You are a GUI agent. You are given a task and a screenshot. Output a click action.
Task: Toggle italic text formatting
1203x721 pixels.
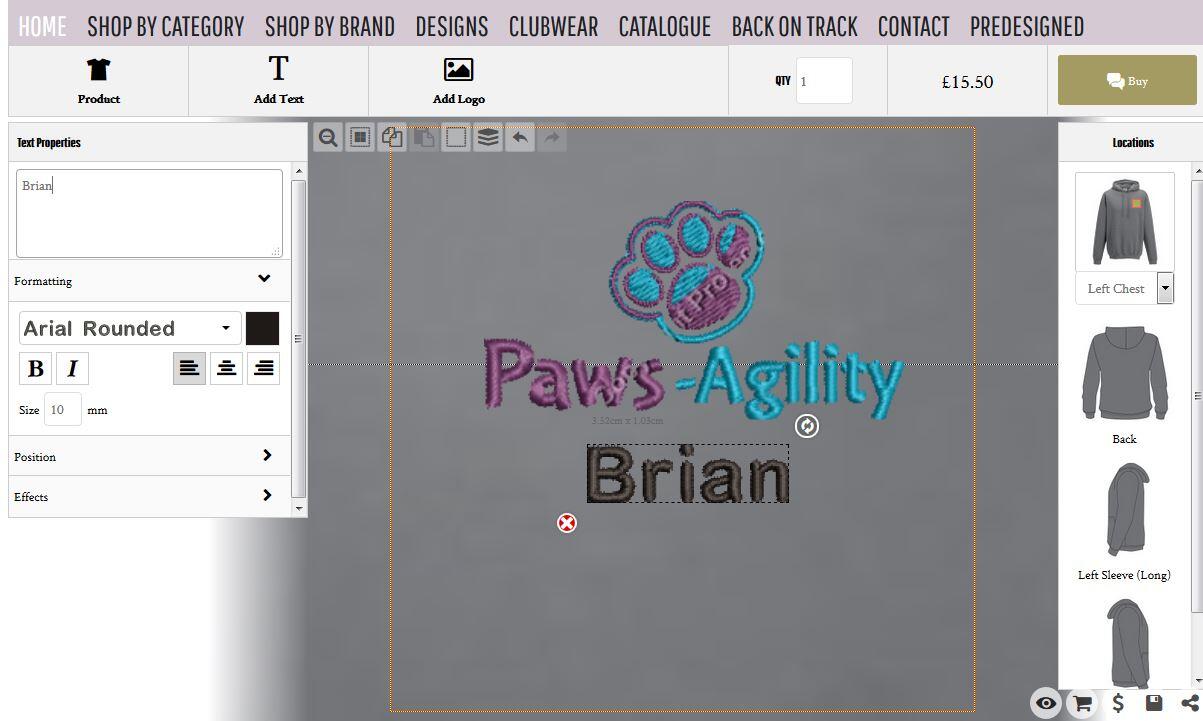click(72, 369)
